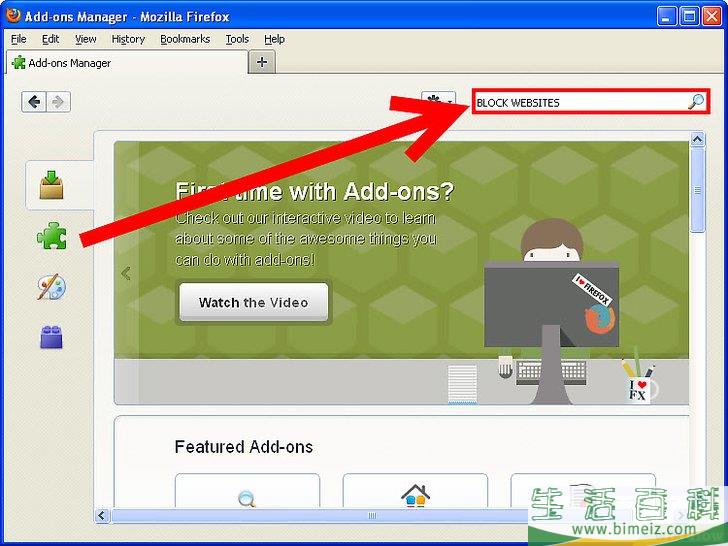The width and height of the screenshot is (728, 546).
Task: Open featured add-on with magnifier icon
Action: [x=247, y=490]
